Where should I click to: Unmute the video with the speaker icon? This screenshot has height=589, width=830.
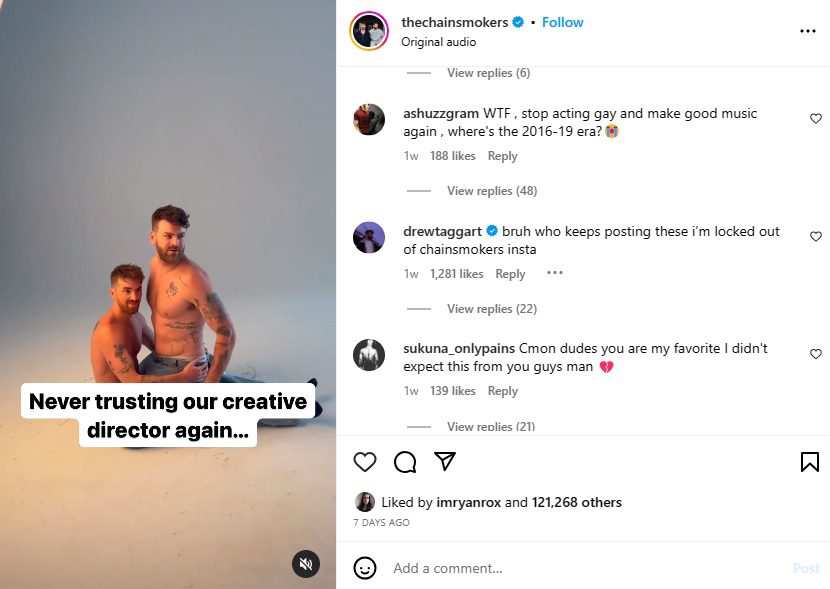tap(306, 564)
